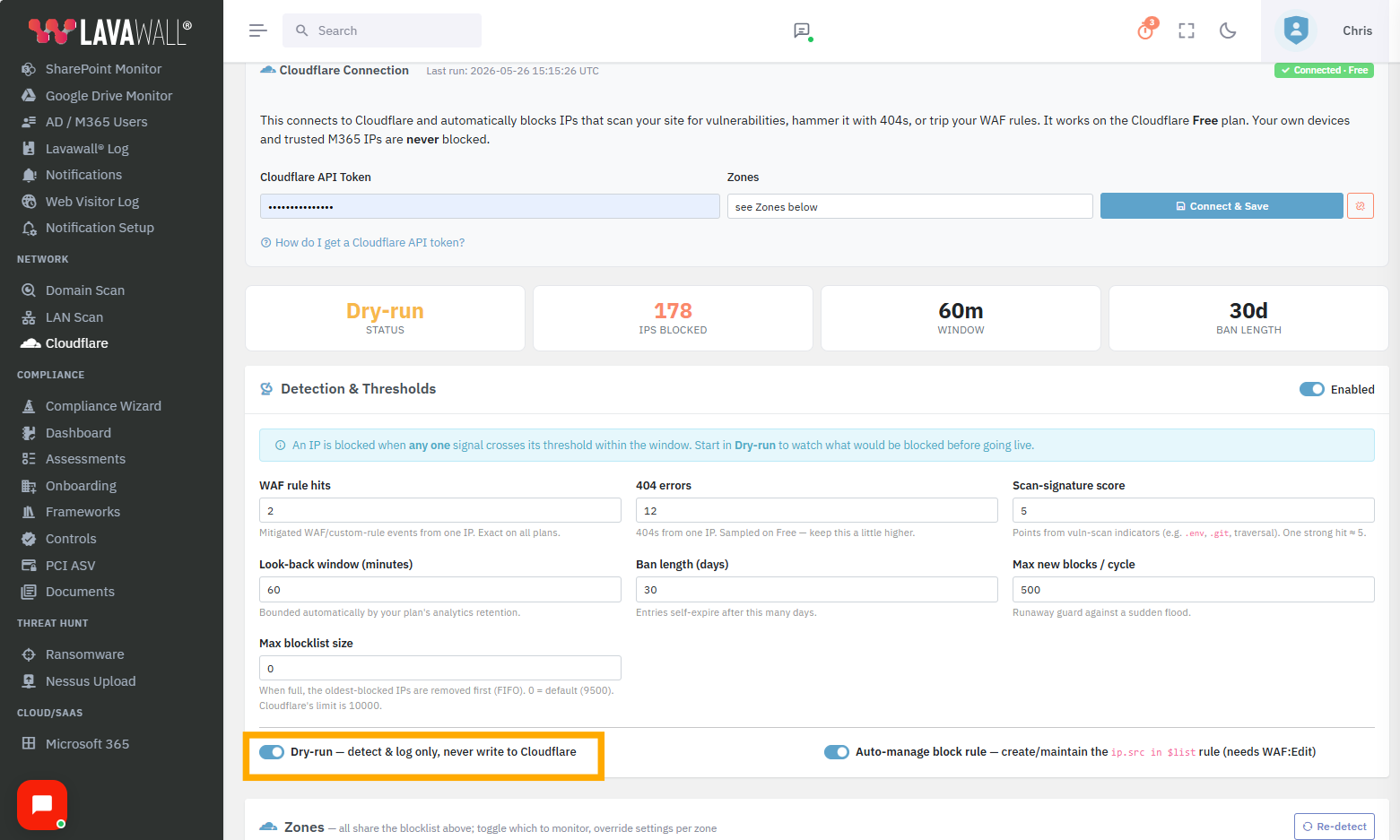Click Connected - Free status badge
This screenshot has height=840, width=1400.
pyautogui.click(x=1324, y=70)
